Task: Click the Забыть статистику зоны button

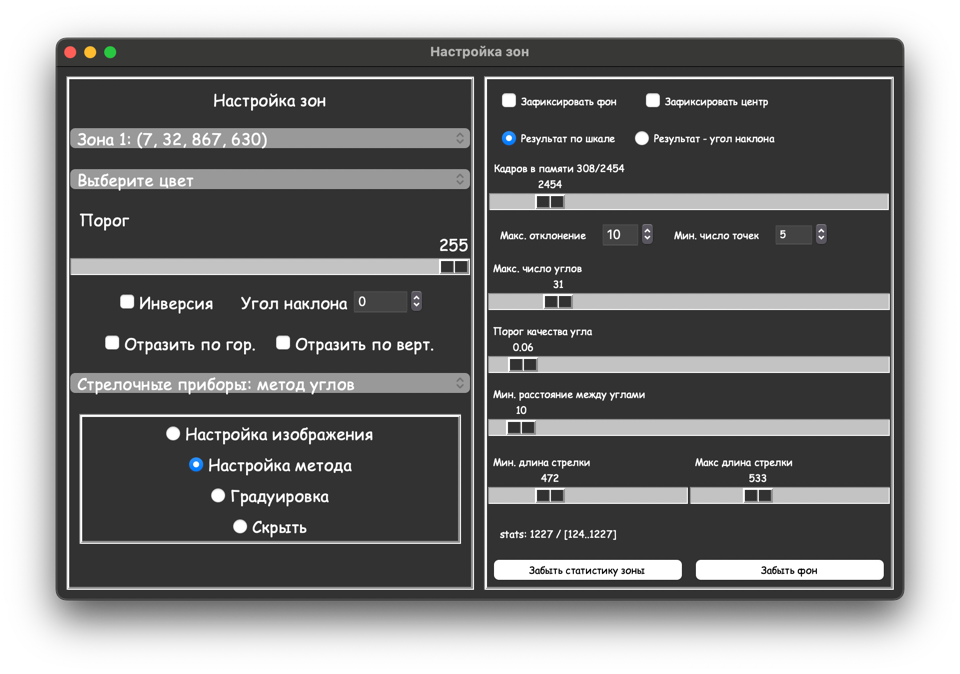Action: [x=587, y=570]
